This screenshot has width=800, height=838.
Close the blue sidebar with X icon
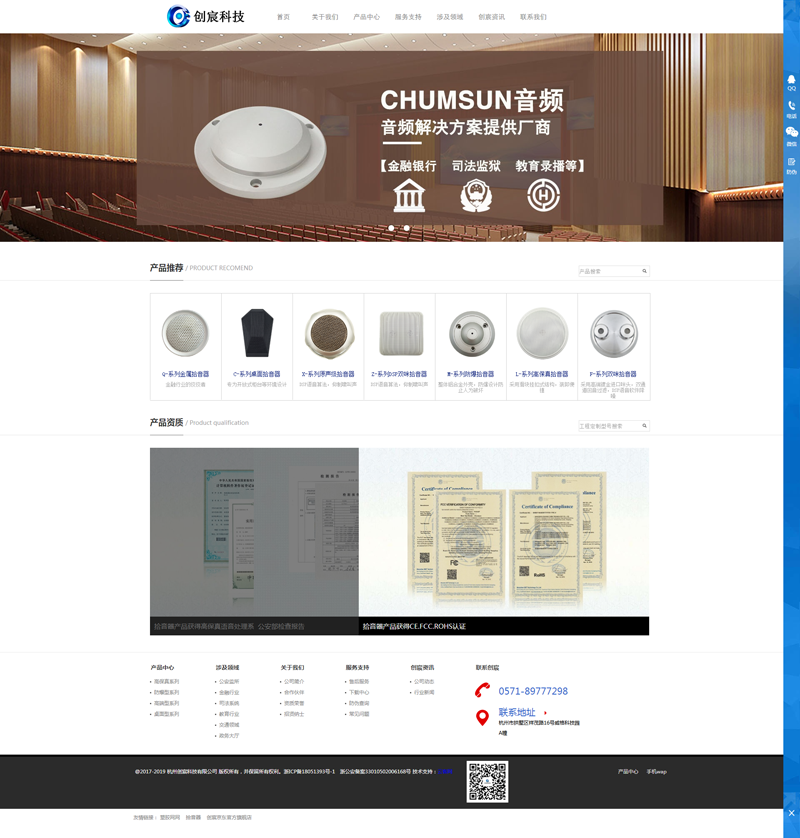pos(791,813)
